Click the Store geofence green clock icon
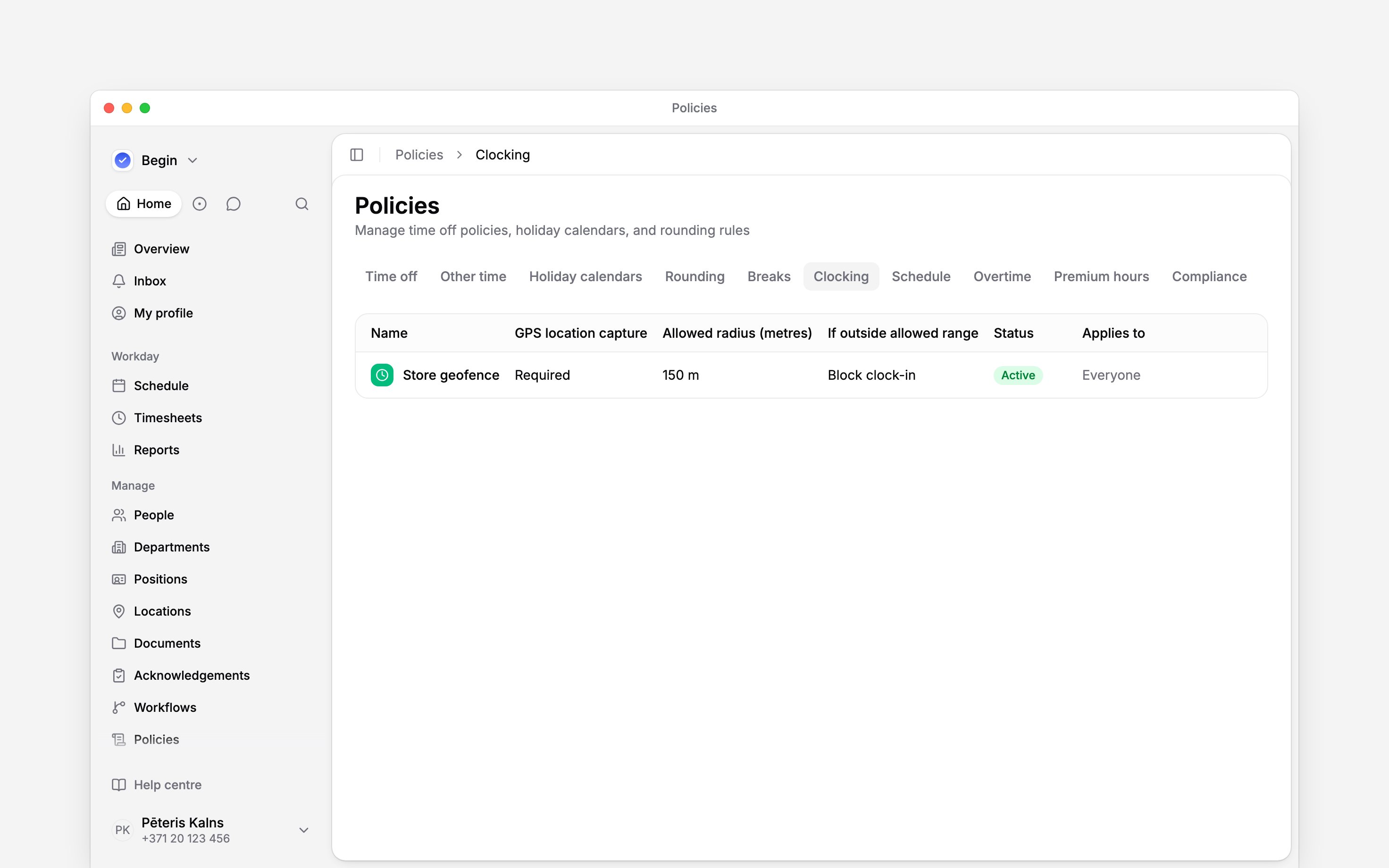 point(382,375)
